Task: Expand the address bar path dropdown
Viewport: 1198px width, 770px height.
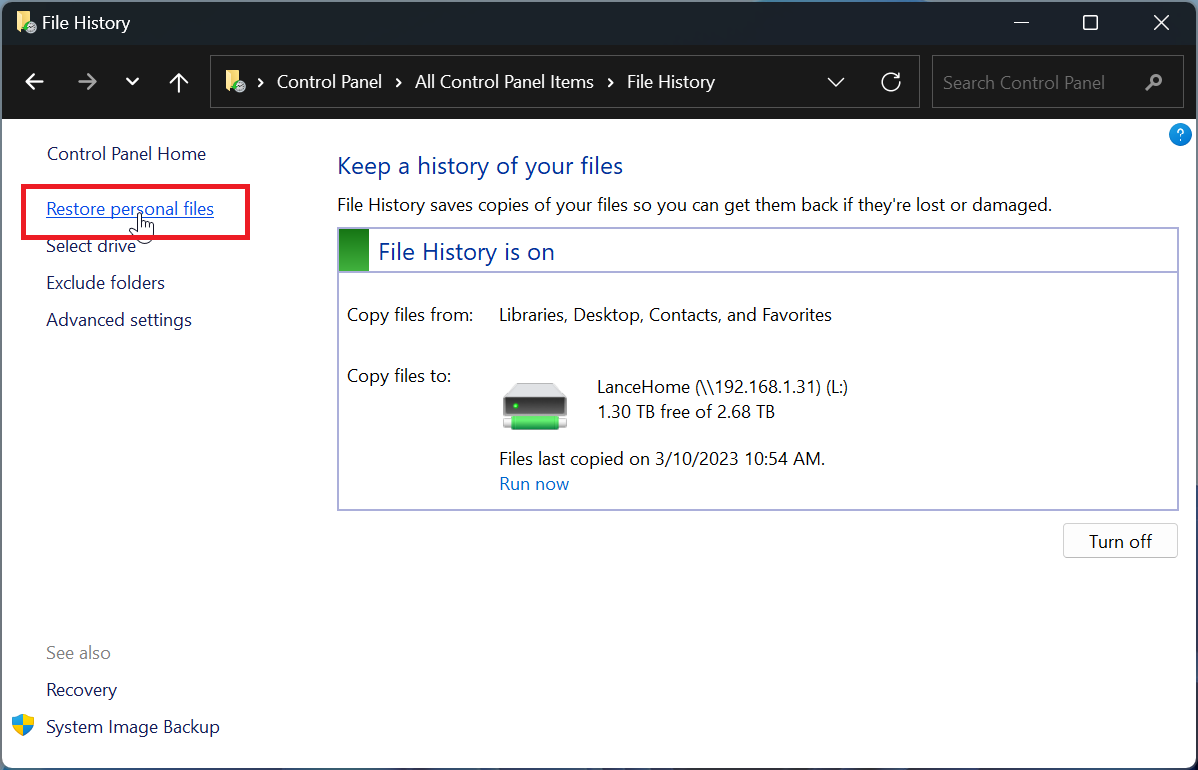Action: [x=836, y=82]
